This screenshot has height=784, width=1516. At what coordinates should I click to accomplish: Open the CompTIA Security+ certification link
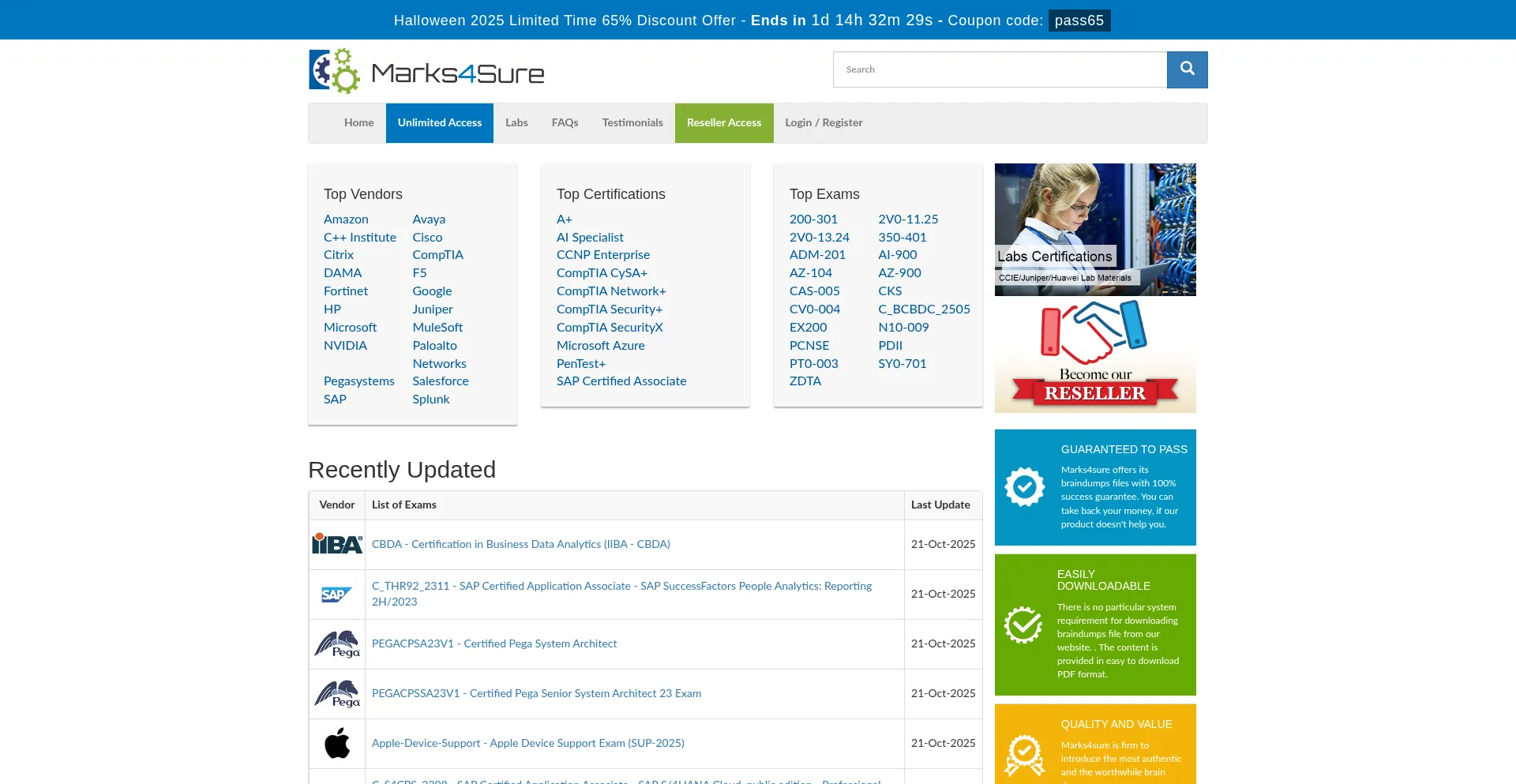(609, 309)
